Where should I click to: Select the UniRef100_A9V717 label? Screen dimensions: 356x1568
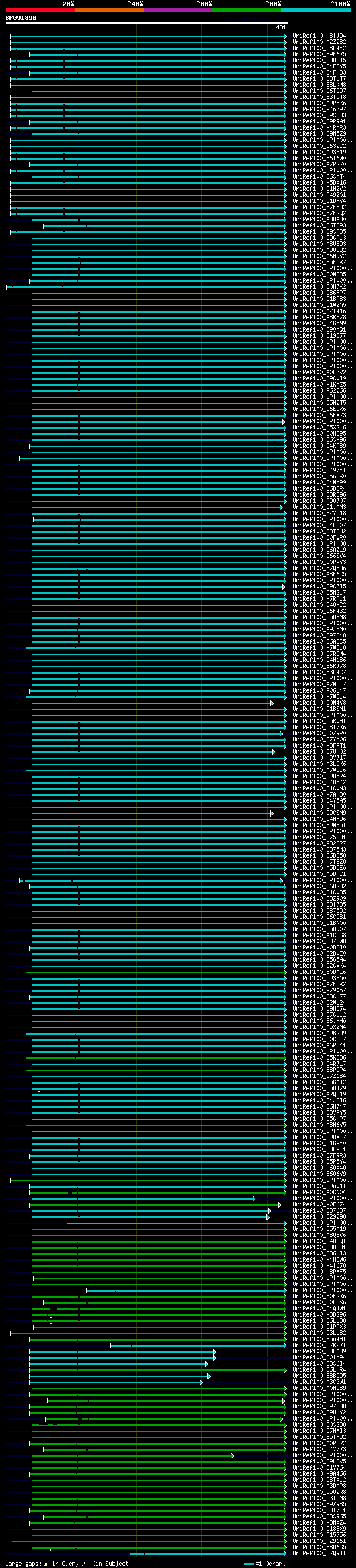[319, 757]
